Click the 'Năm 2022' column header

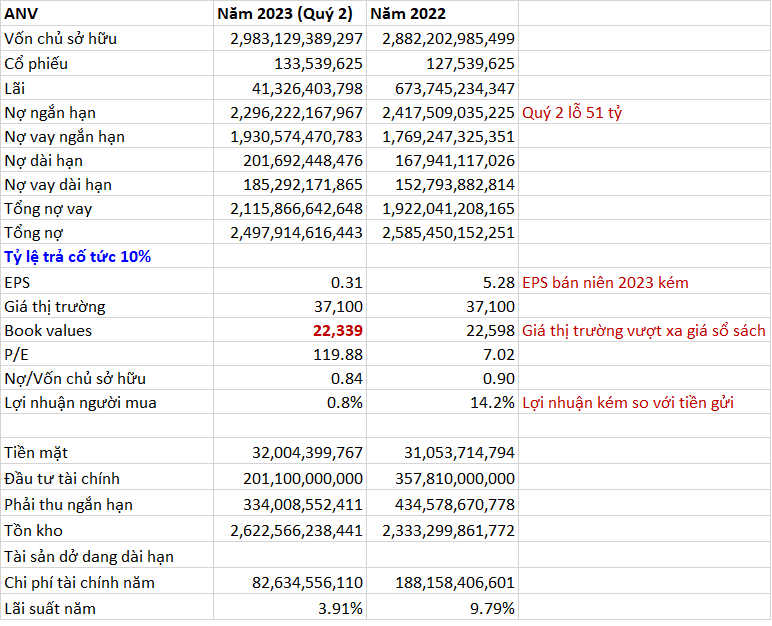408,13
